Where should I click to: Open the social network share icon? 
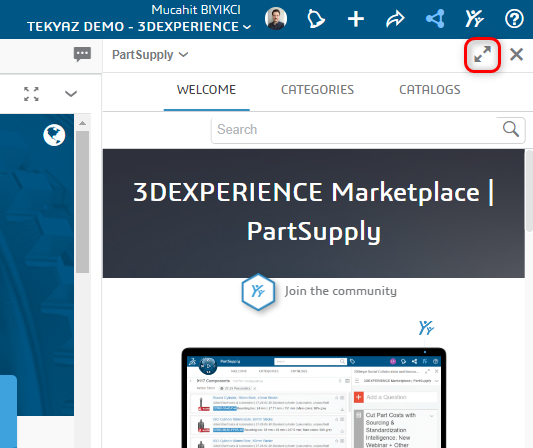[x=435, y=19]
